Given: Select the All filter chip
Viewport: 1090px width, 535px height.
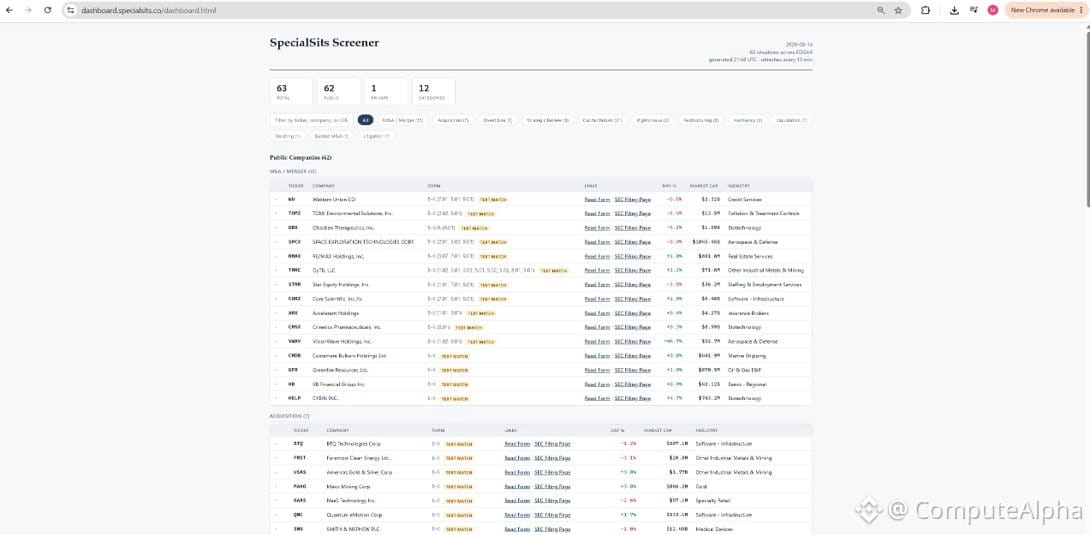Looking at the screenshot, I should (366, 120).
